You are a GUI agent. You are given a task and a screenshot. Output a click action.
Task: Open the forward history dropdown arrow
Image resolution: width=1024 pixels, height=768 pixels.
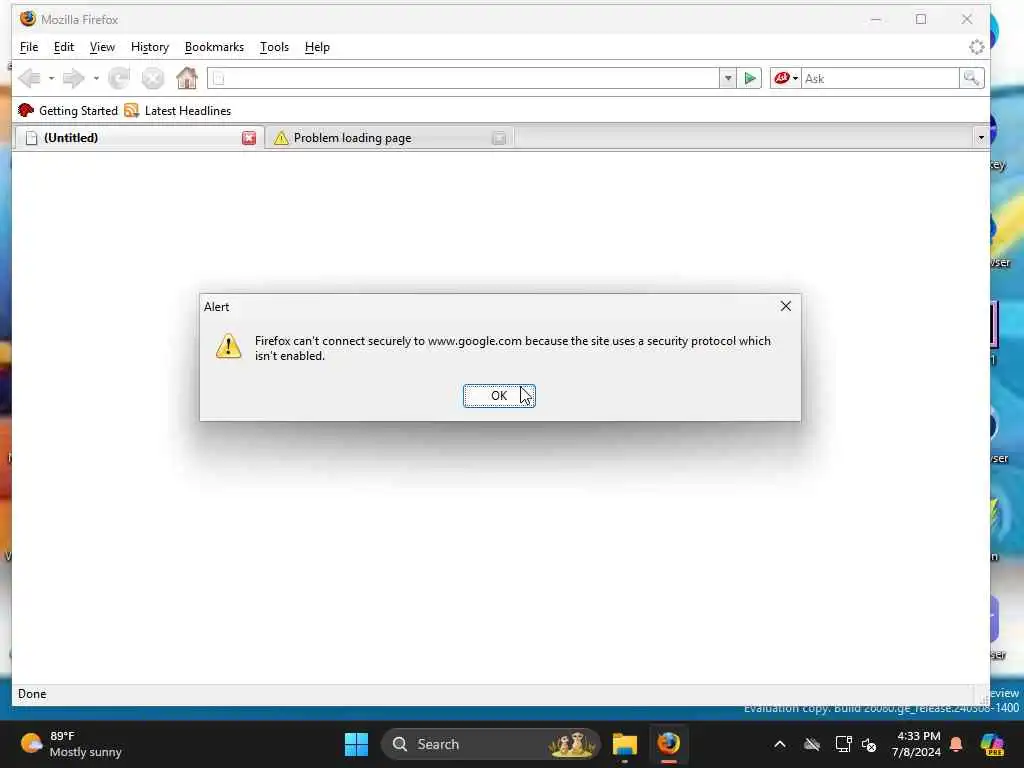tap(96, 78)
